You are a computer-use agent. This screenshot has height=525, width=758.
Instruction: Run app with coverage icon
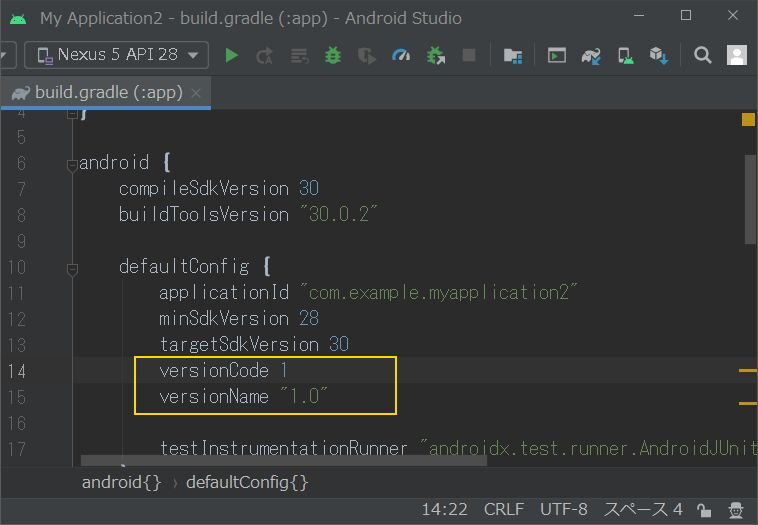pos(367,56)
